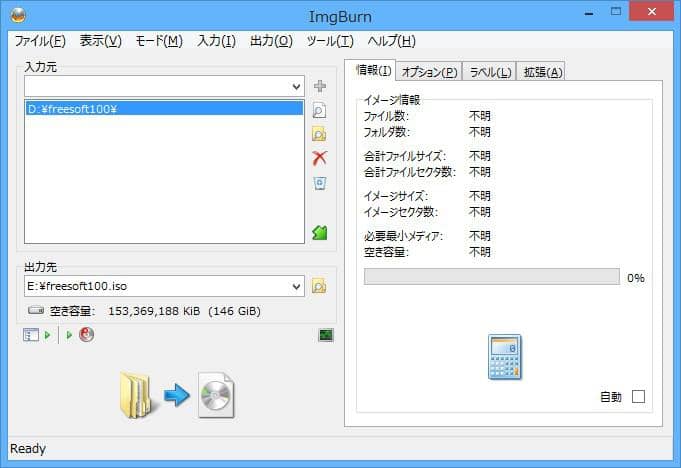
Task: Click the second green play arrow icon
Action: click(x=69, y=335)
